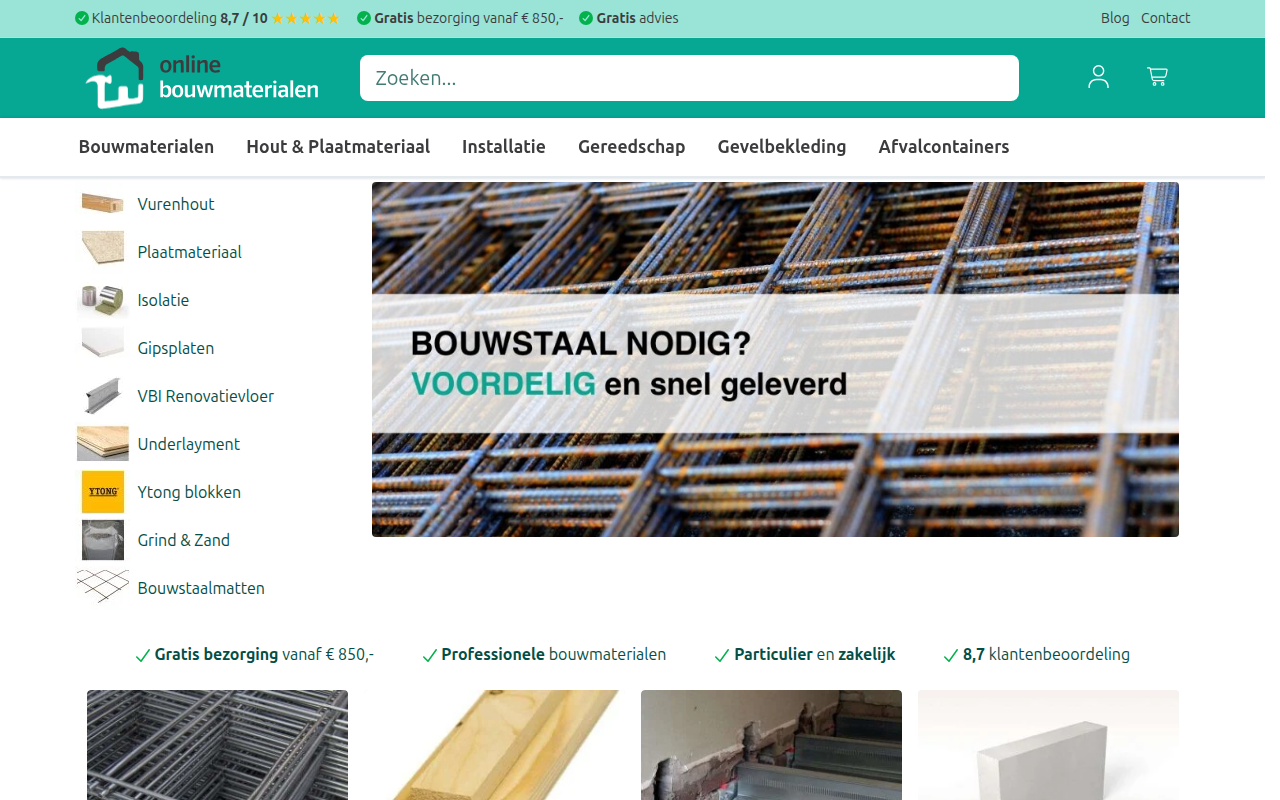Go to the Blog page
This screenshot has width=1280, height=800.
(x=1115, y=18)
